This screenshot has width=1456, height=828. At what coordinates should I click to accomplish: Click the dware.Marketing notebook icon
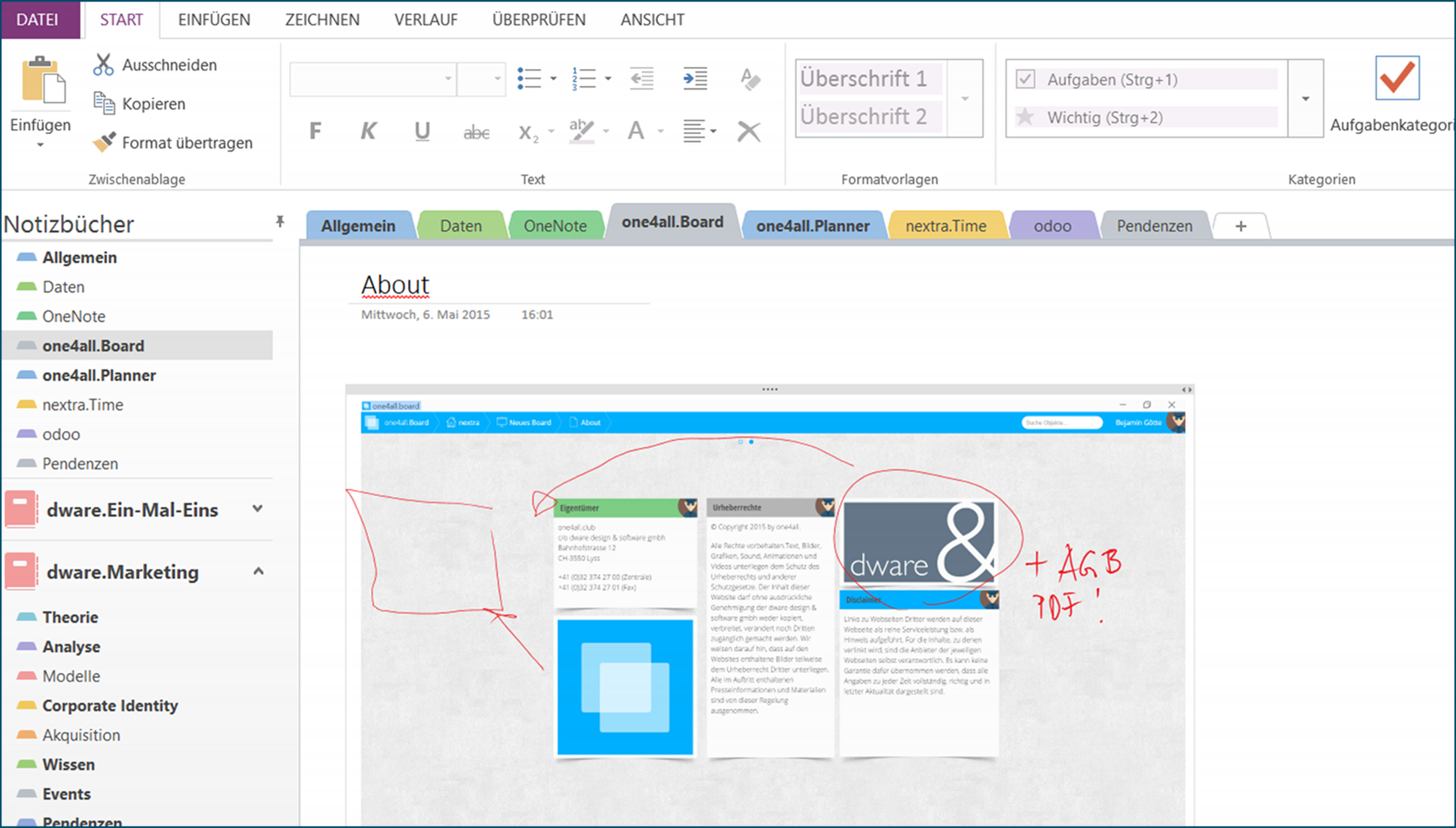pyautogui.click(x=21, y=572)
